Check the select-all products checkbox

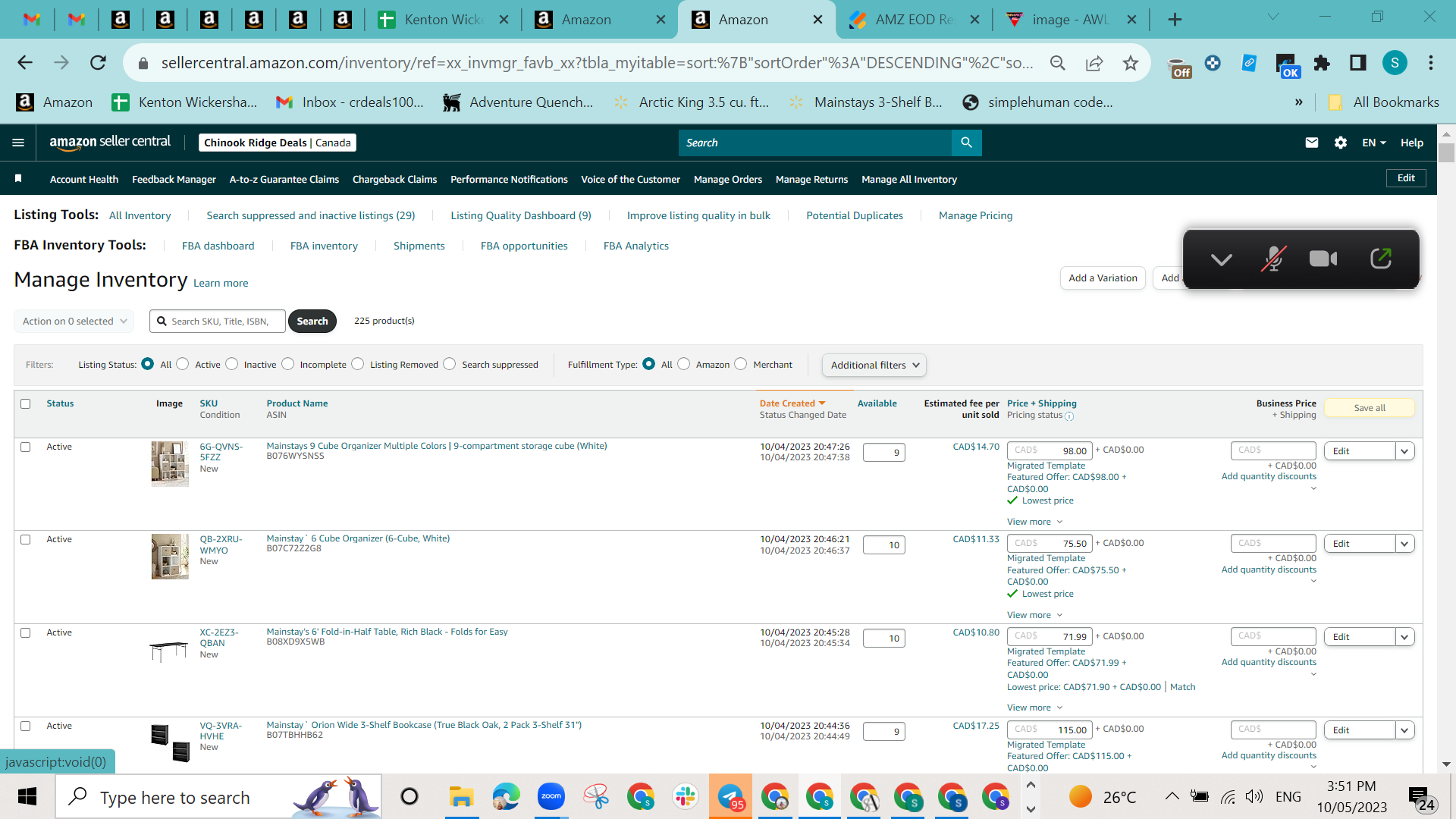pos(26,403)
